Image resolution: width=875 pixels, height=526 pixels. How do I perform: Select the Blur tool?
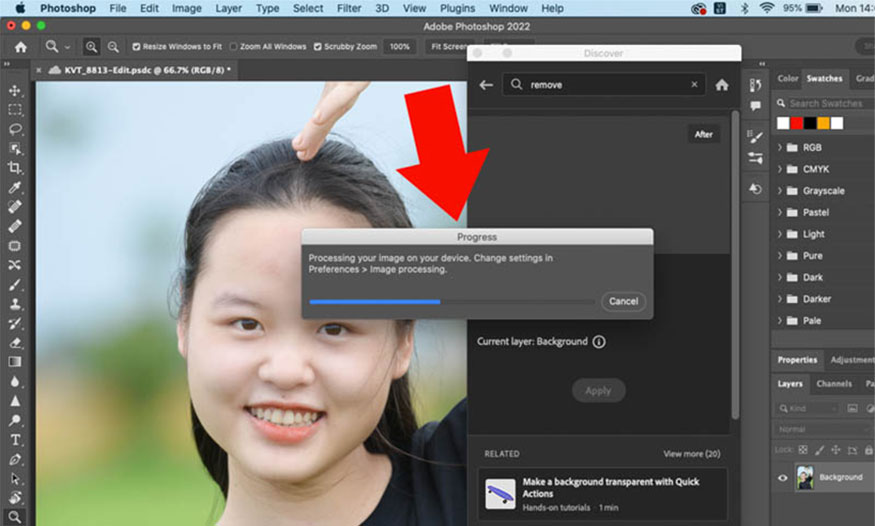[x=15, y=382]
